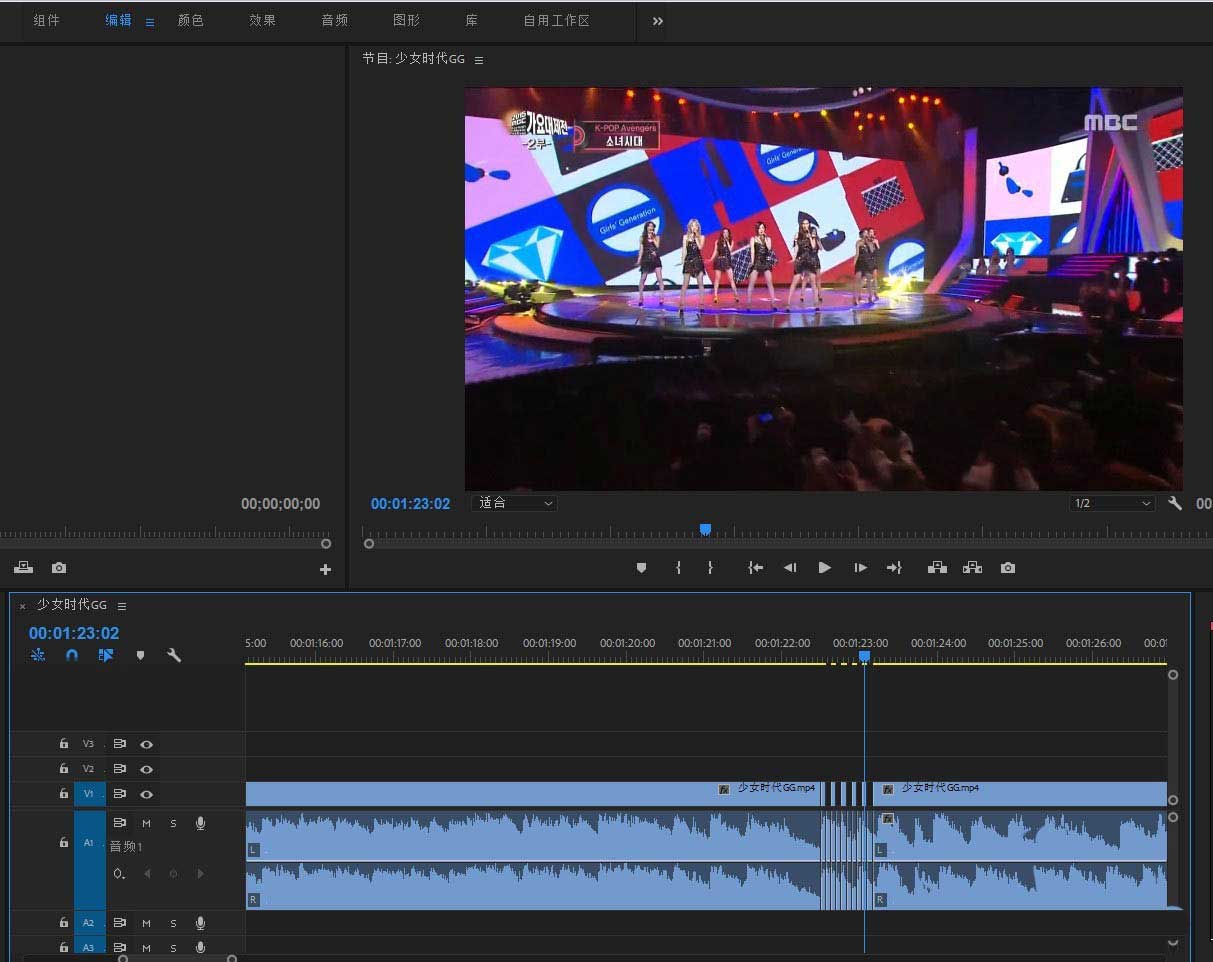Click Go to In point button
The image size is (1213, 962).
(x=756, y=568)
